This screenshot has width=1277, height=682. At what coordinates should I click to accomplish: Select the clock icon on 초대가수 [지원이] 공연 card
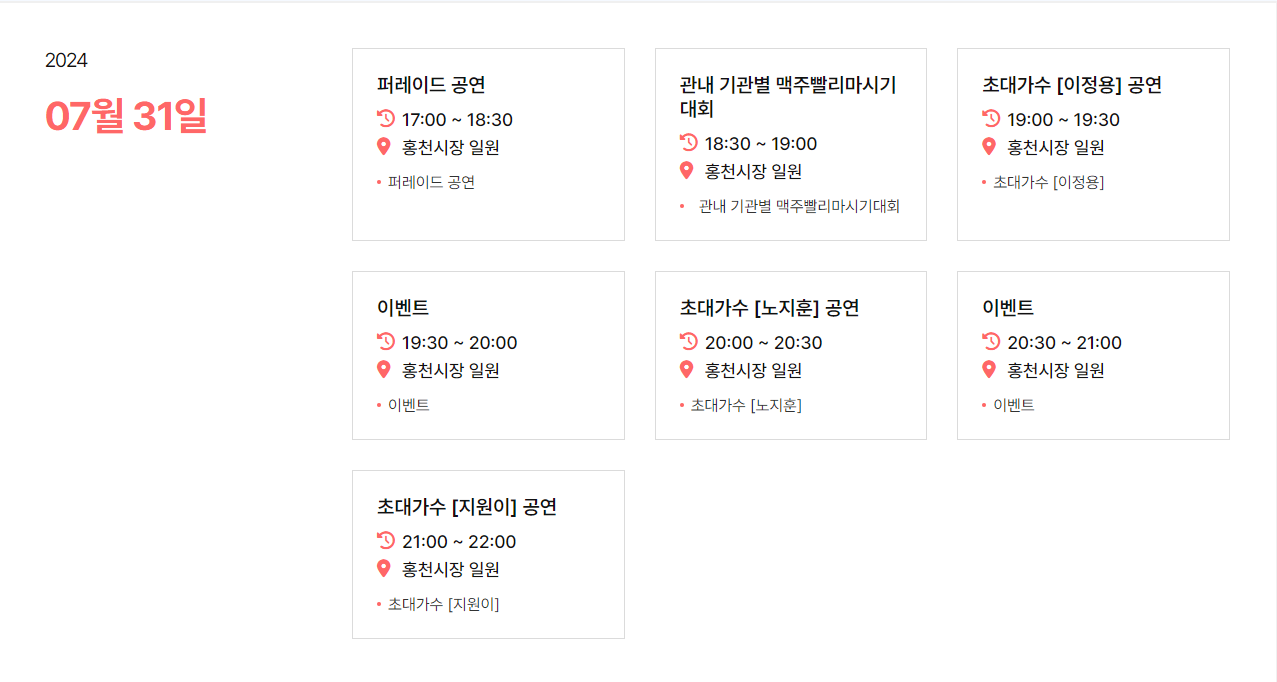coord(384,541)
